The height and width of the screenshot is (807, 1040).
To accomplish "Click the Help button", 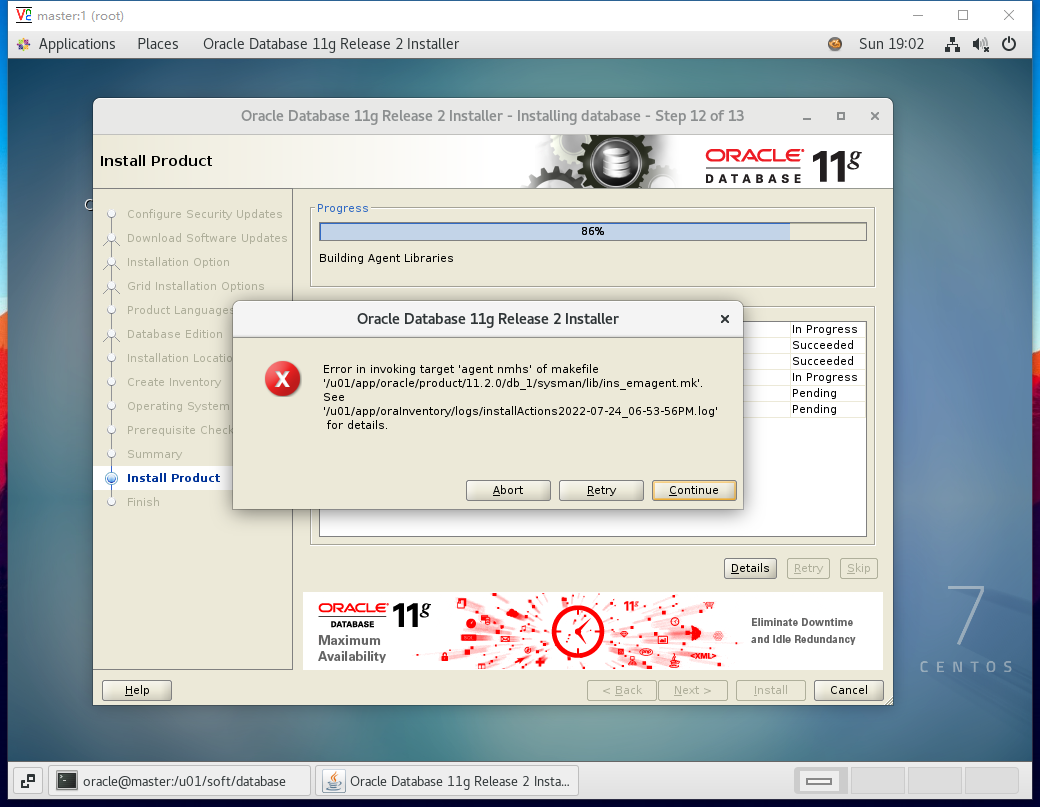I will 137,690.
